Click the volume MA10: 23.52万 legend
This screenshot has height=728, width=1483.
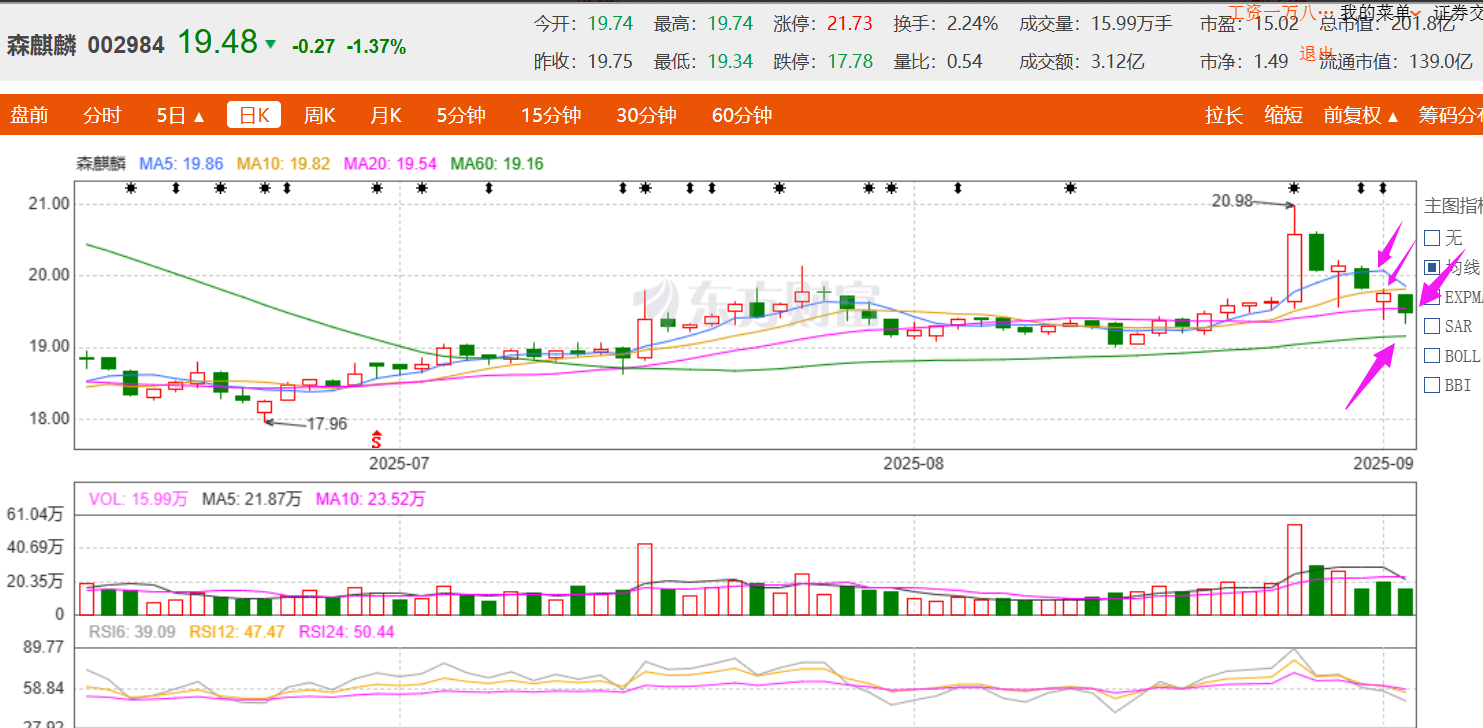click(x=370, y=499)
